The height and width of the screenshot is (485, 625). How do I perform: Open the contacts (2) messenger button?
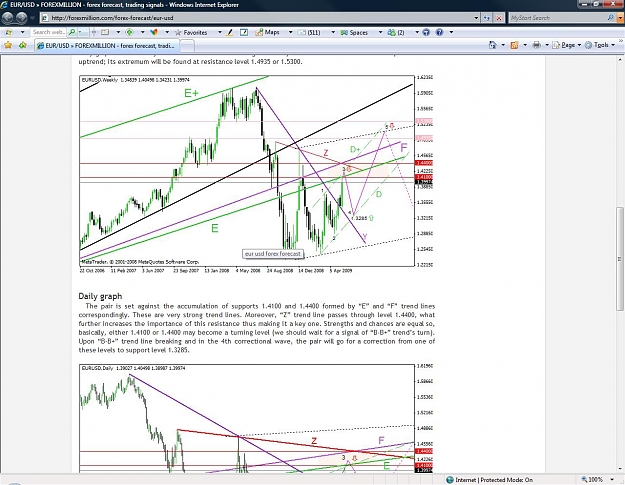tap(396, 32)
